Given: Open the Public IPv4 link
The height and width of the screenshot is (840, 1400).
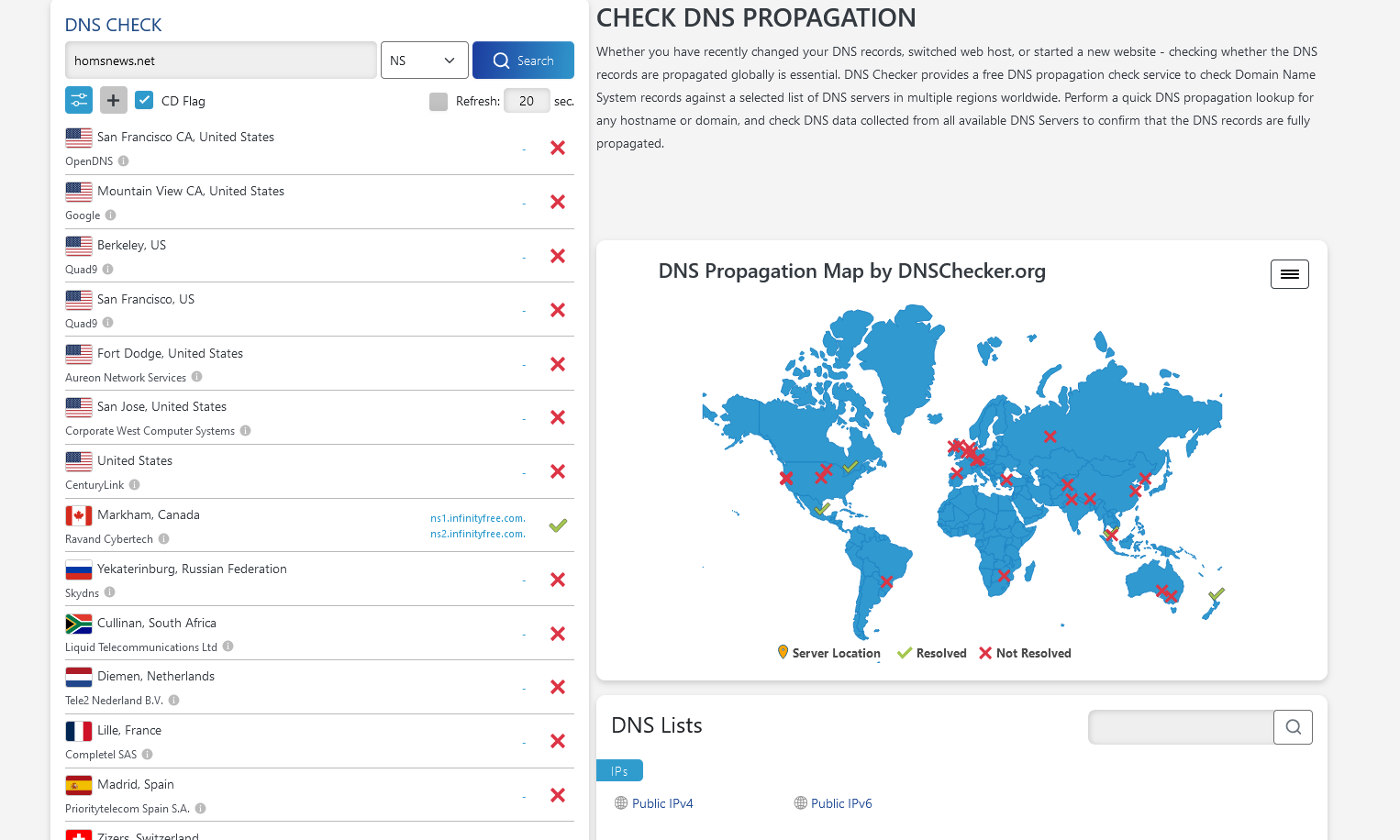Looking at the screenshot, I should pyautogui.click(x=662, y=803).
